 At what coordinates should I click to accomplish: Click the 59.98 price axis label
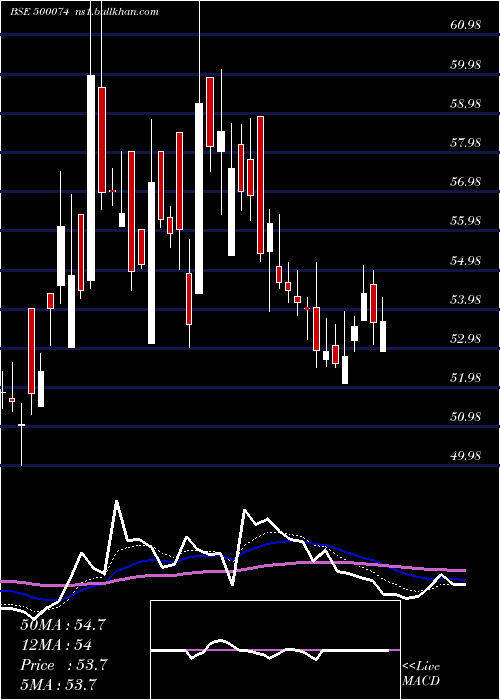[466, 64]
